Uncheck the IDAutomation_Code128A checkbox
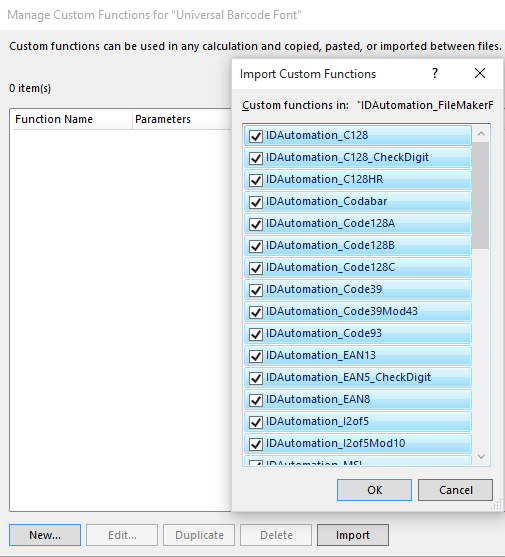Viewport: 505px width, 557px height. (256, 224)
